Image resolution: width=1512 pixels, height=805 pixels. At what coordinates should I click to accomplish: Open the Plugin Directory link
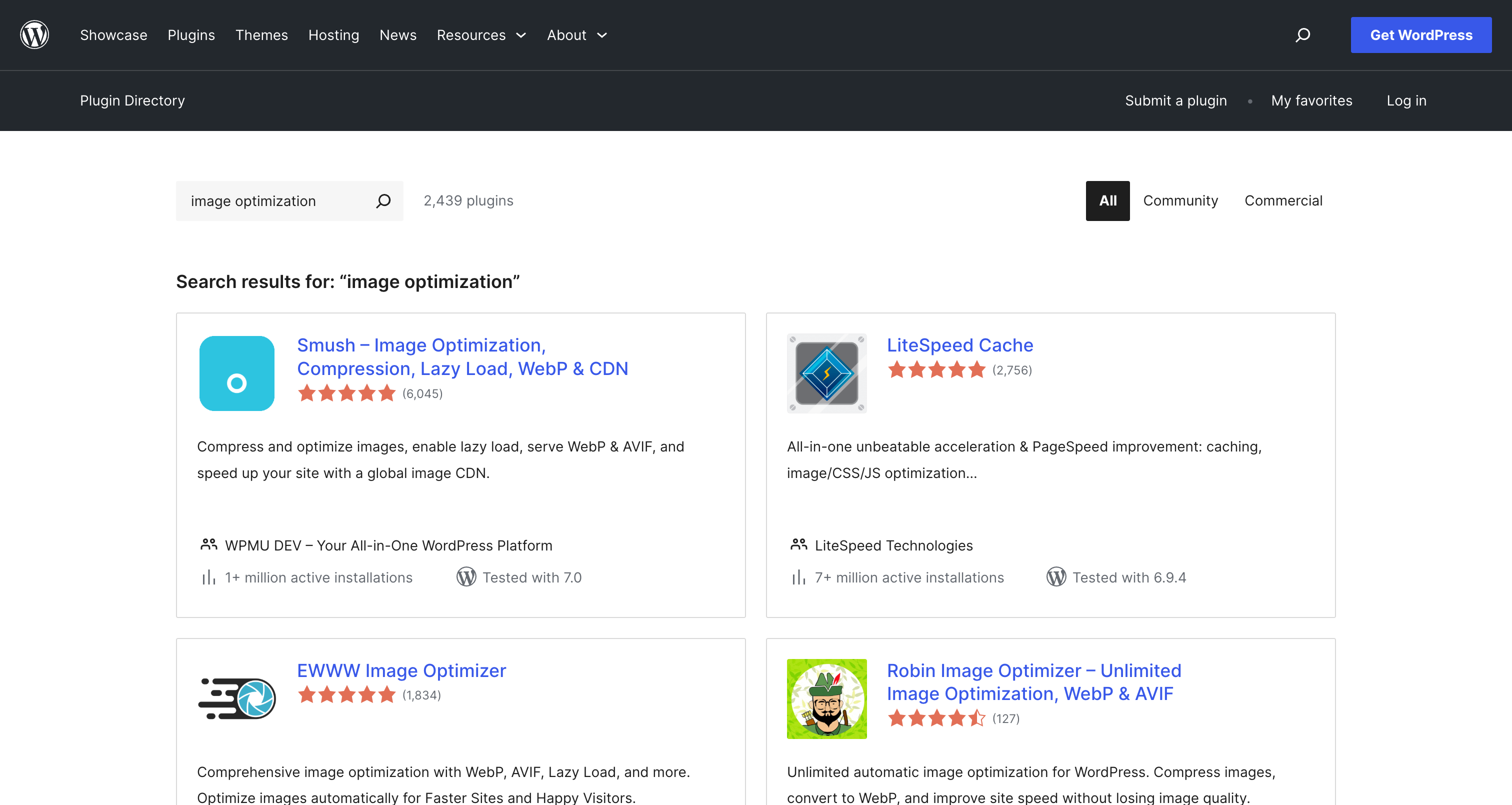point(132,101)
